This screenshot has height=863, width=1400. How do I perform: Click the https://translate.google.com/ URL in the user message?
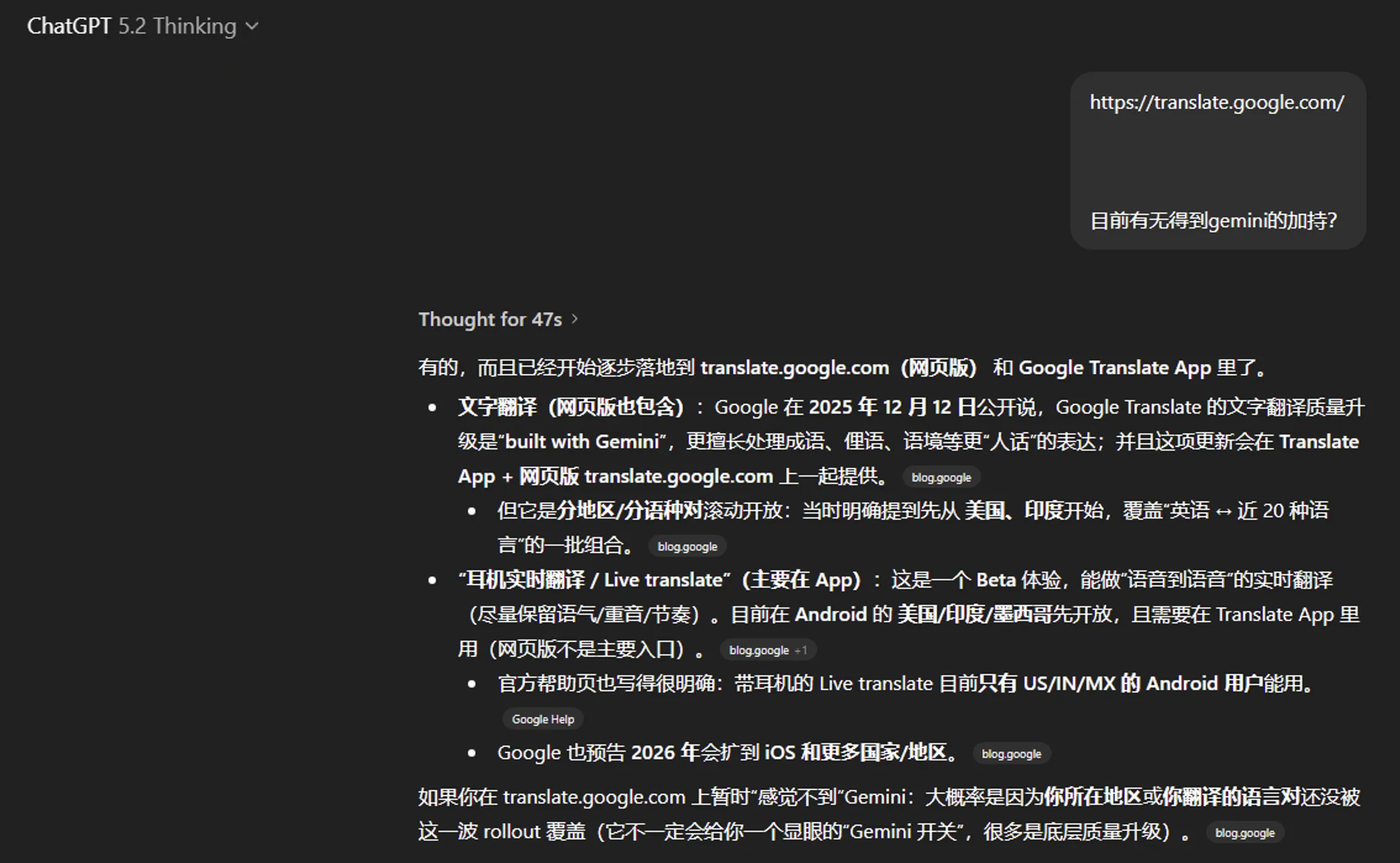click(x=1215, y=102)
